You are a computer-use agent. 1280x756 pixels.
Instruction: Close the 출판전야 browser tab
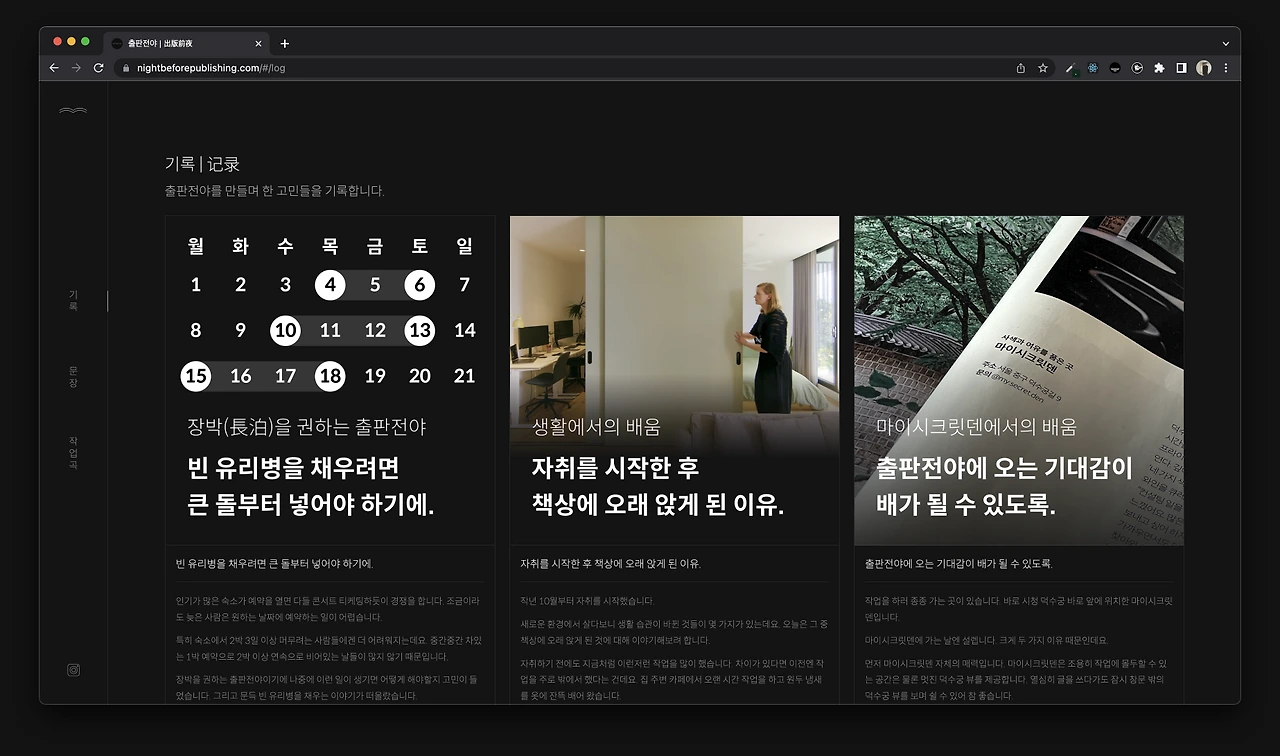click(259, 44)
